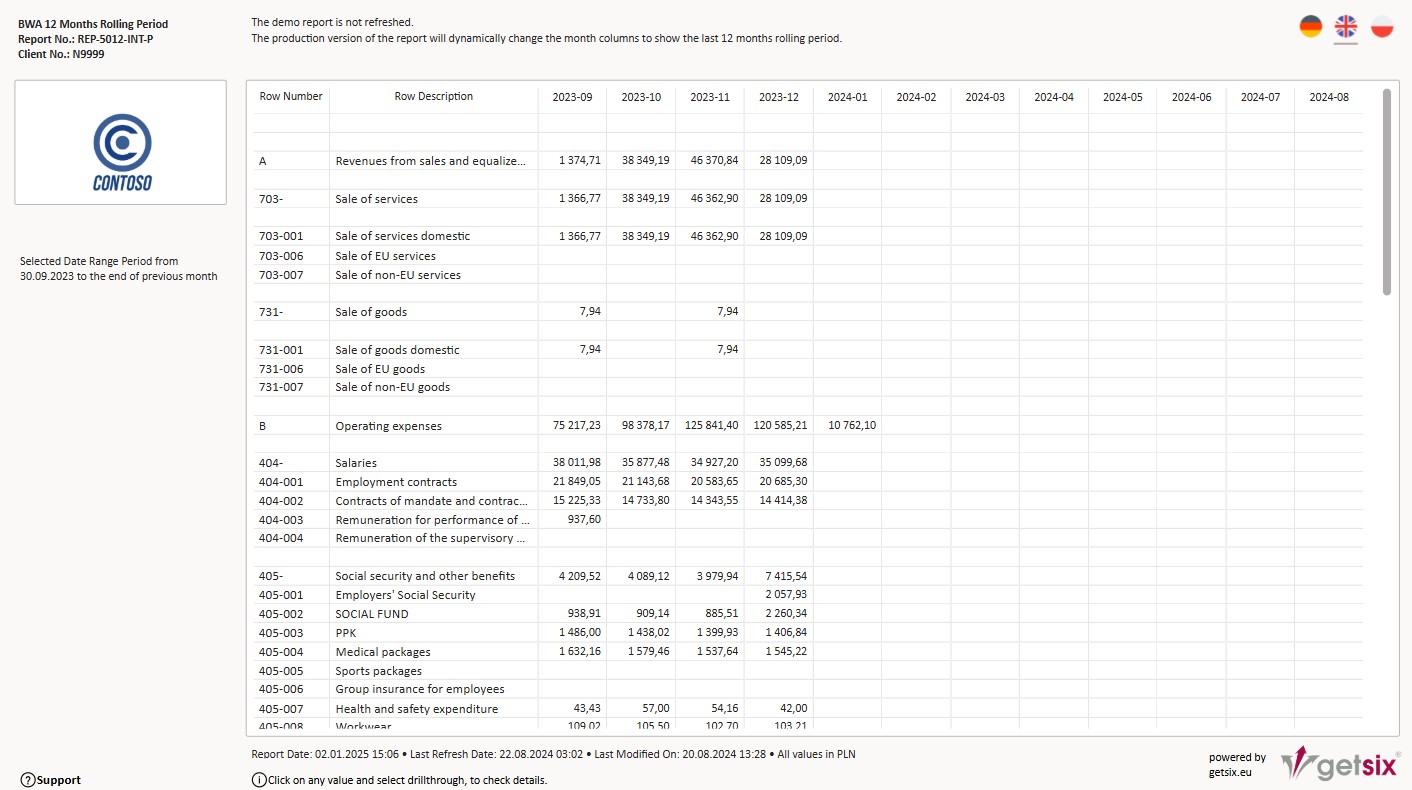Click the 2024-08 column header
The width and height of the screenshot is (1412, 790).
pos(1329,98)
